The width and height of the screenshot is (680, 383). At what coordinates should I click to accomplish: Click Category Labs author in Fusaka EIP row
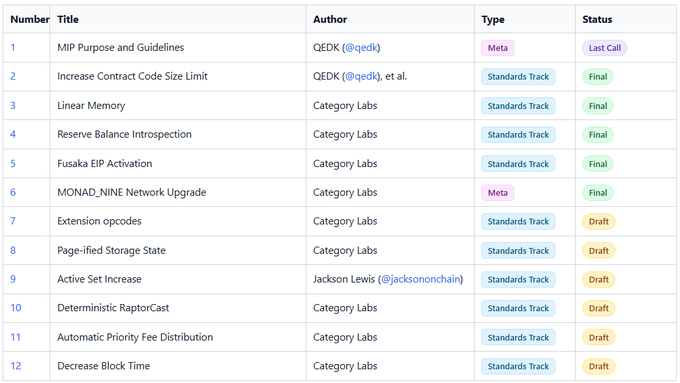pos(345,164)
